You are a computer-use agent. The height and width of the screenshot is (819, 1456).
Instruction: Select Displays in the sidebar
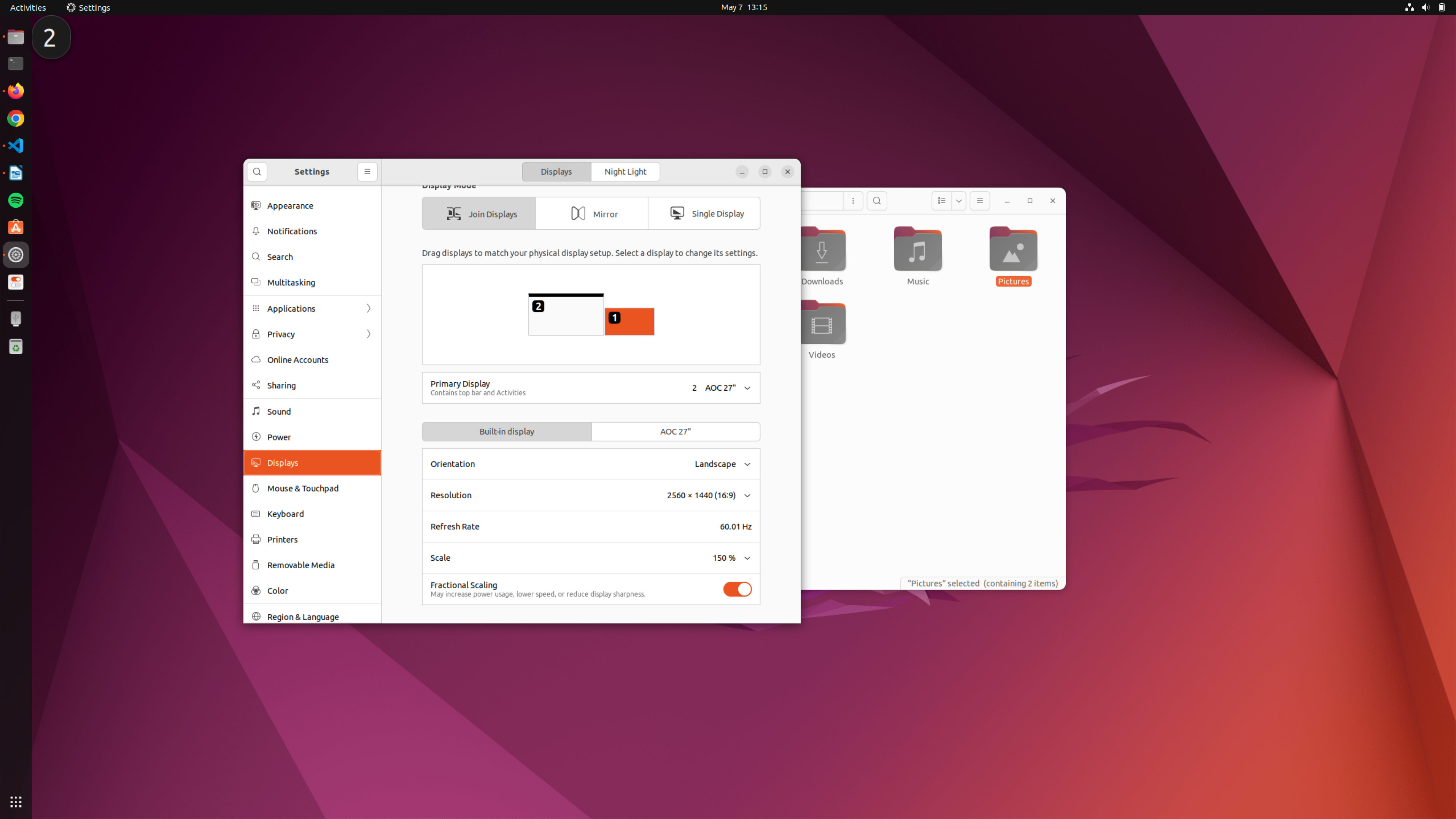(x=312, y=463)
